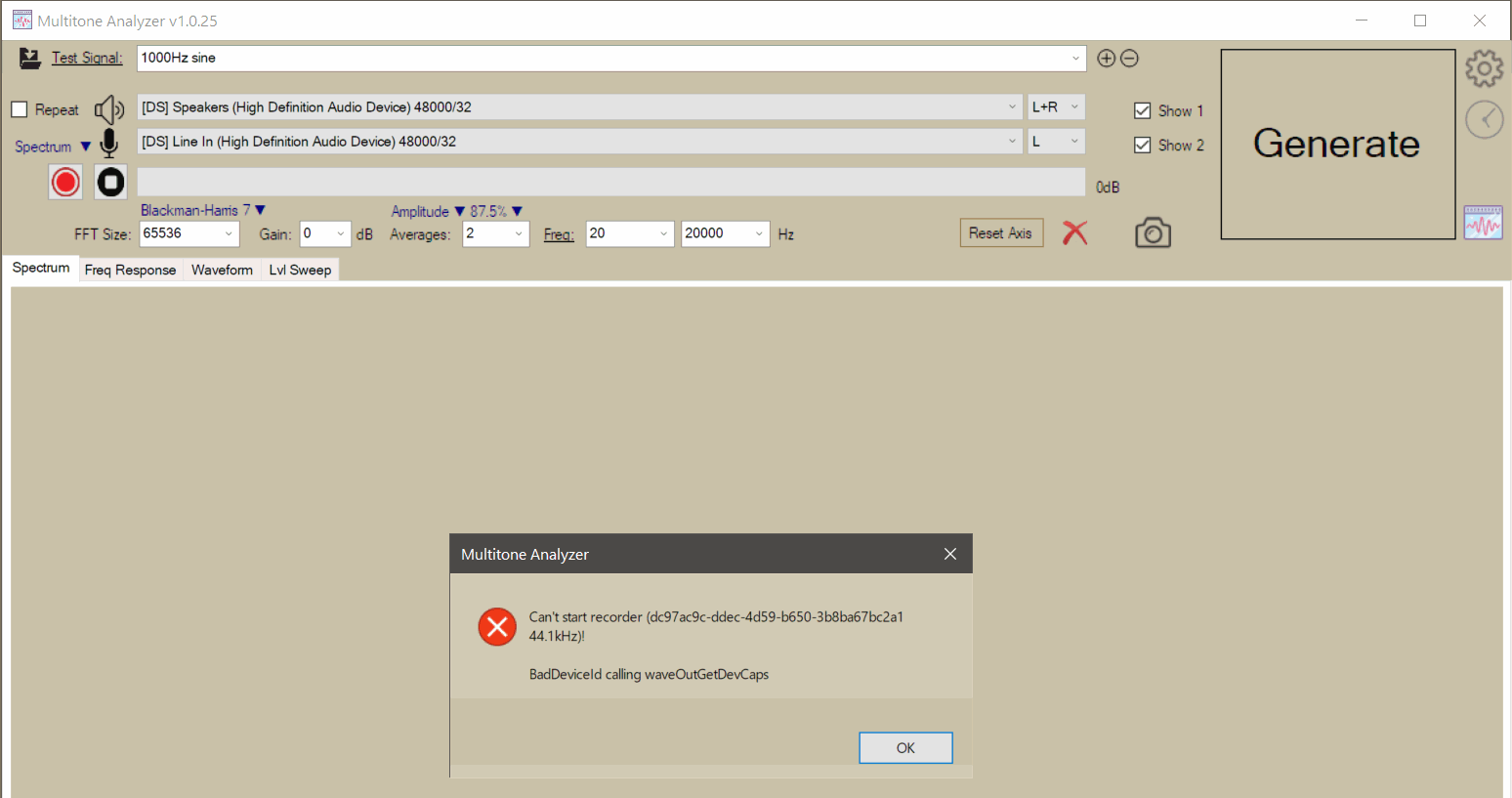Open the Averages 2 dropdown
This screenshot has width=1512, height=798.
[x=519, y=233]
